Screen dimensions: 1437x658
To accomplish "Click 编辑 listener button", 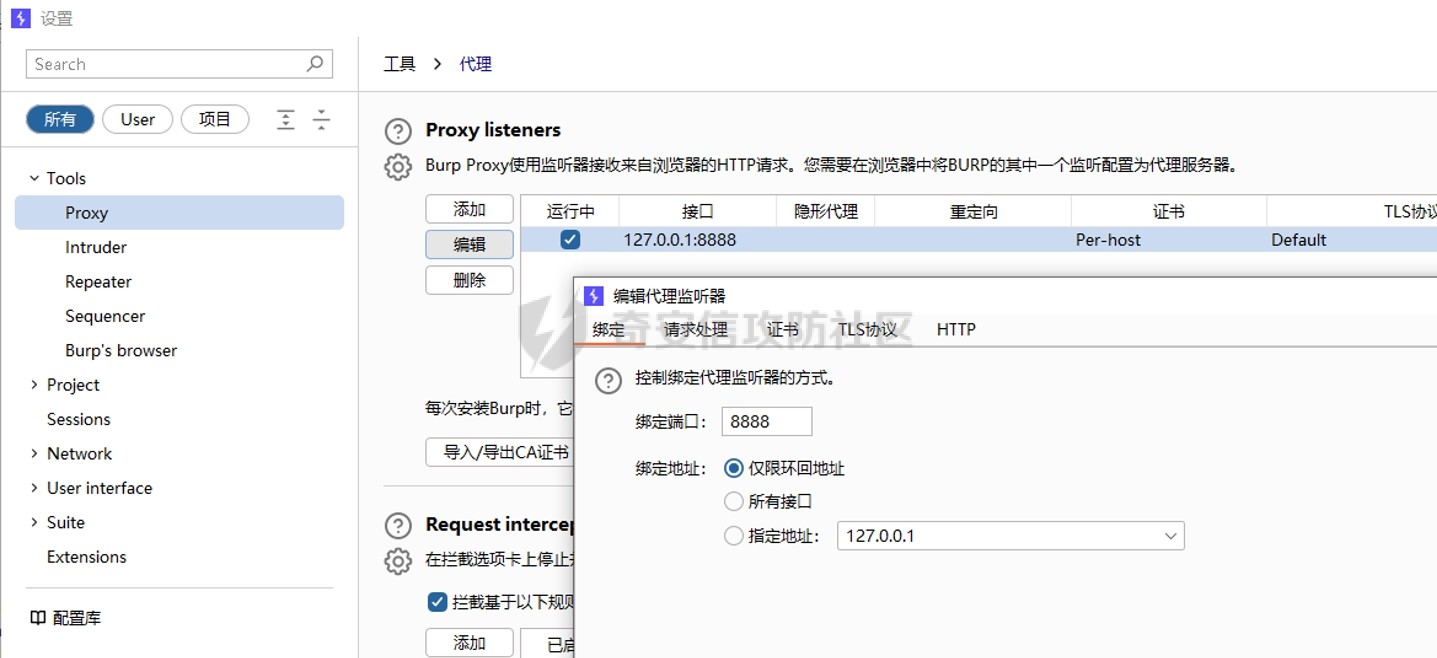I will point(470,245).
